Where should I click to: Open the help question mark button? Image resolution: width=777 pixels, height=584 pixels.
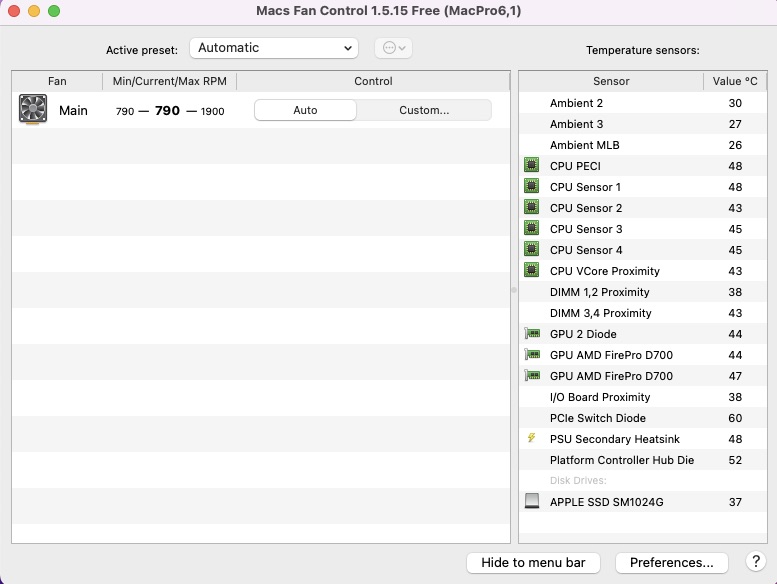[x=756, y=562]
